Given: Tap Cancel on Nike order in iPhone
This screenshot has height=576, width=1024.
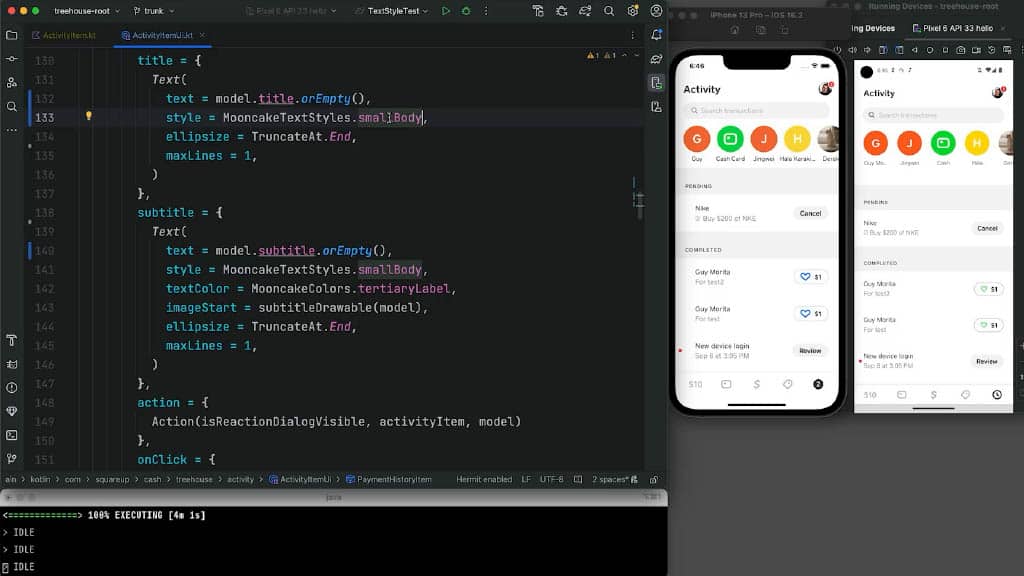Looking at the screenshot, I should click(810, 214).
